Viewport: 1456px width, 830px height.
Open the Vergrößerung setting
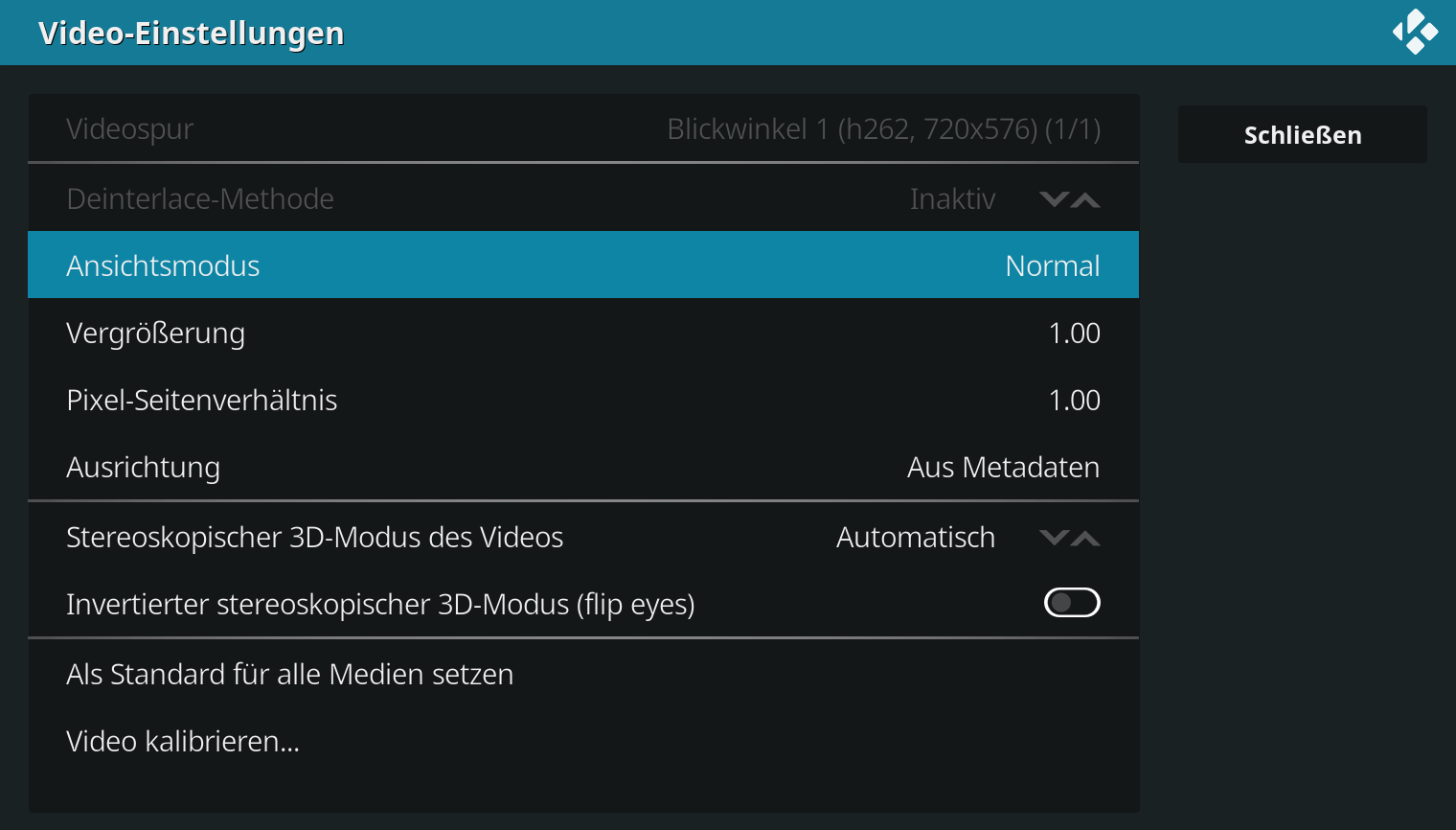pos(583,332)
